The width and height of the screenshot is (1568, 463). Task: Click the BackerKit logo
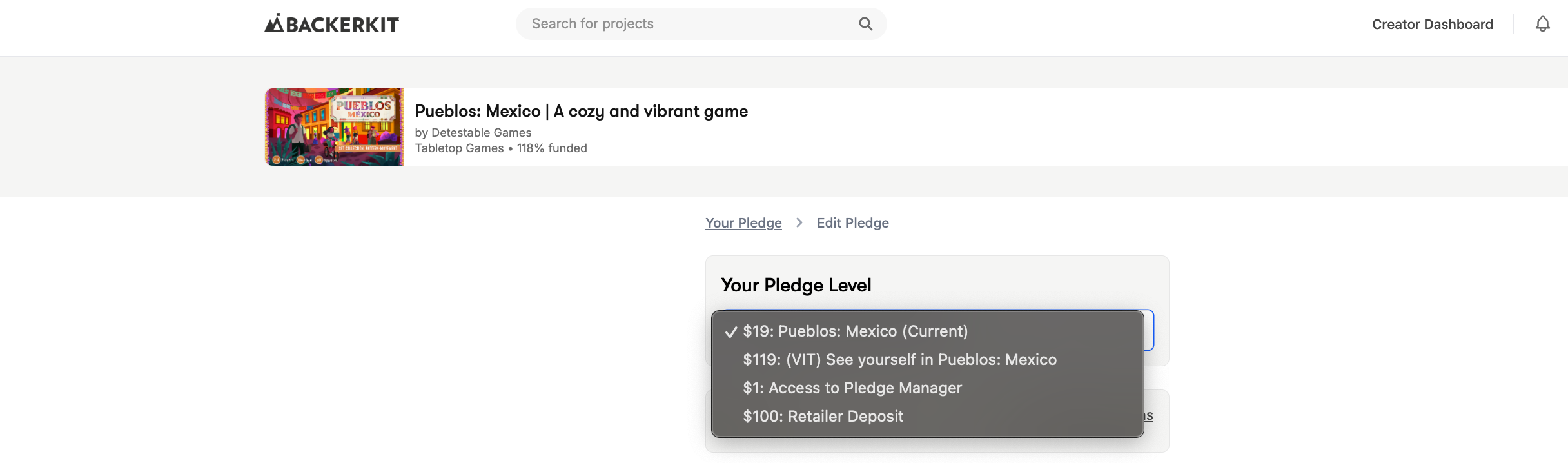click(x=331, y=24)
